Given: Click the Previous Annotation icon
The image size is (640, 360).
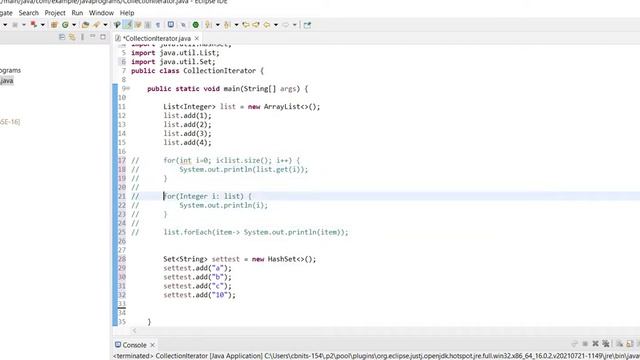Looking at the screenshot, I should 227,25.
